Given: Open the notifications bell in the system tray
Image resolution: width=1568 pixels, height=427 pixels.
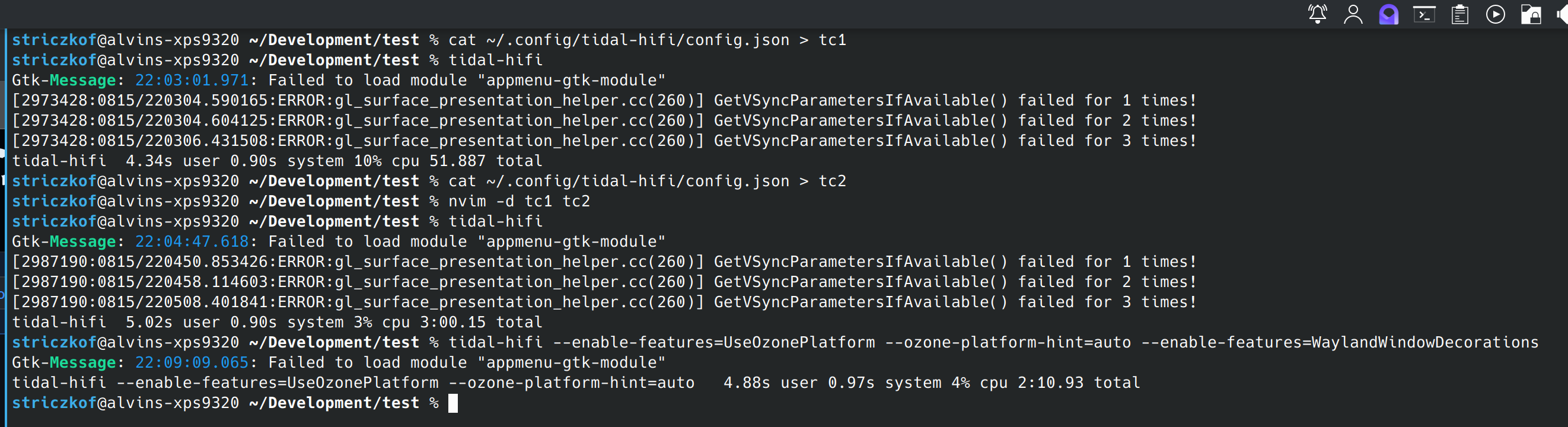Looking at the screenshot, I should pos(1317,14).
